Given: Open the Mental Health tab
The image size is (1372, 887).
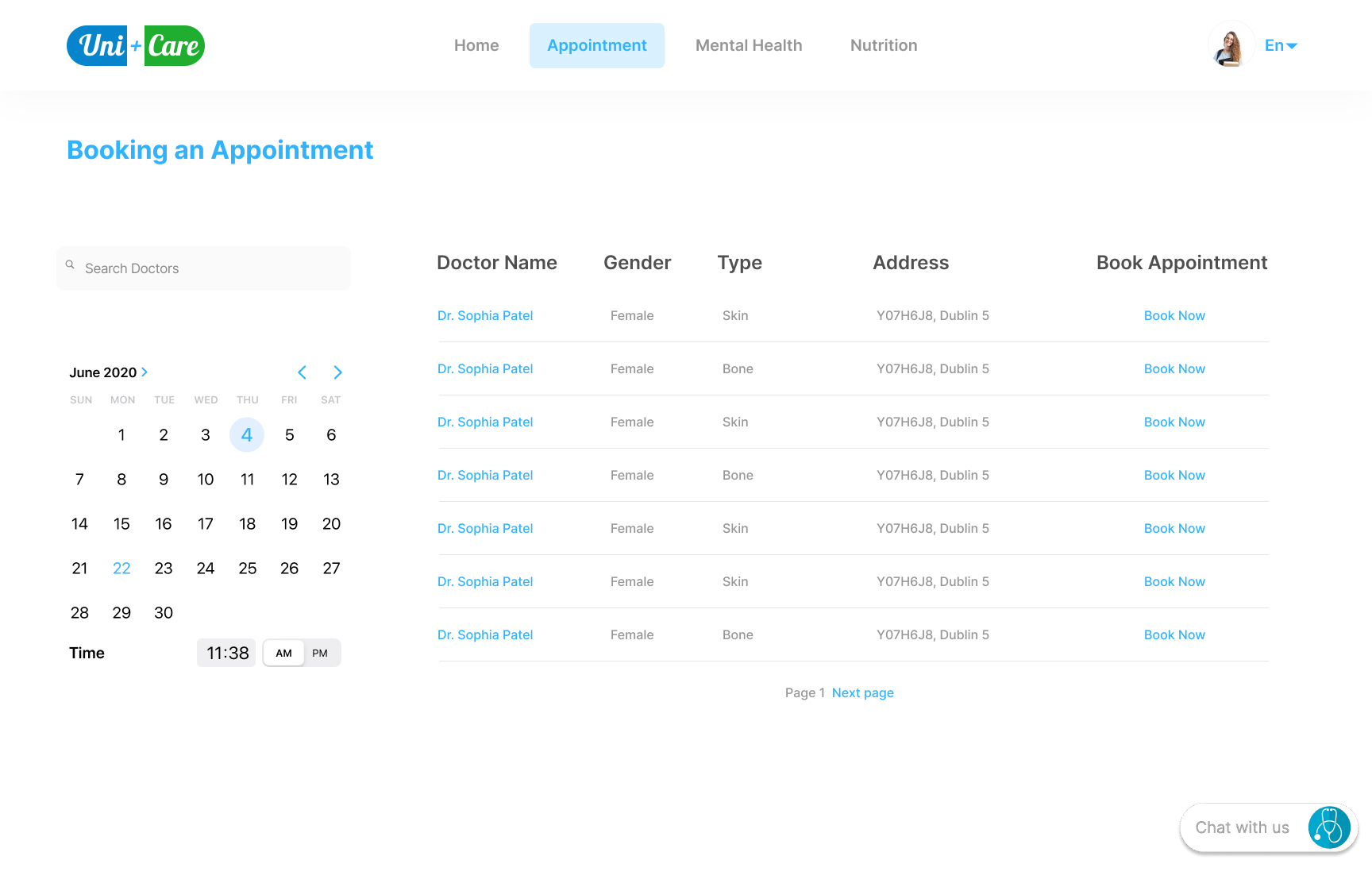Looking at the screenshot, I should click(x=749, y=45).
